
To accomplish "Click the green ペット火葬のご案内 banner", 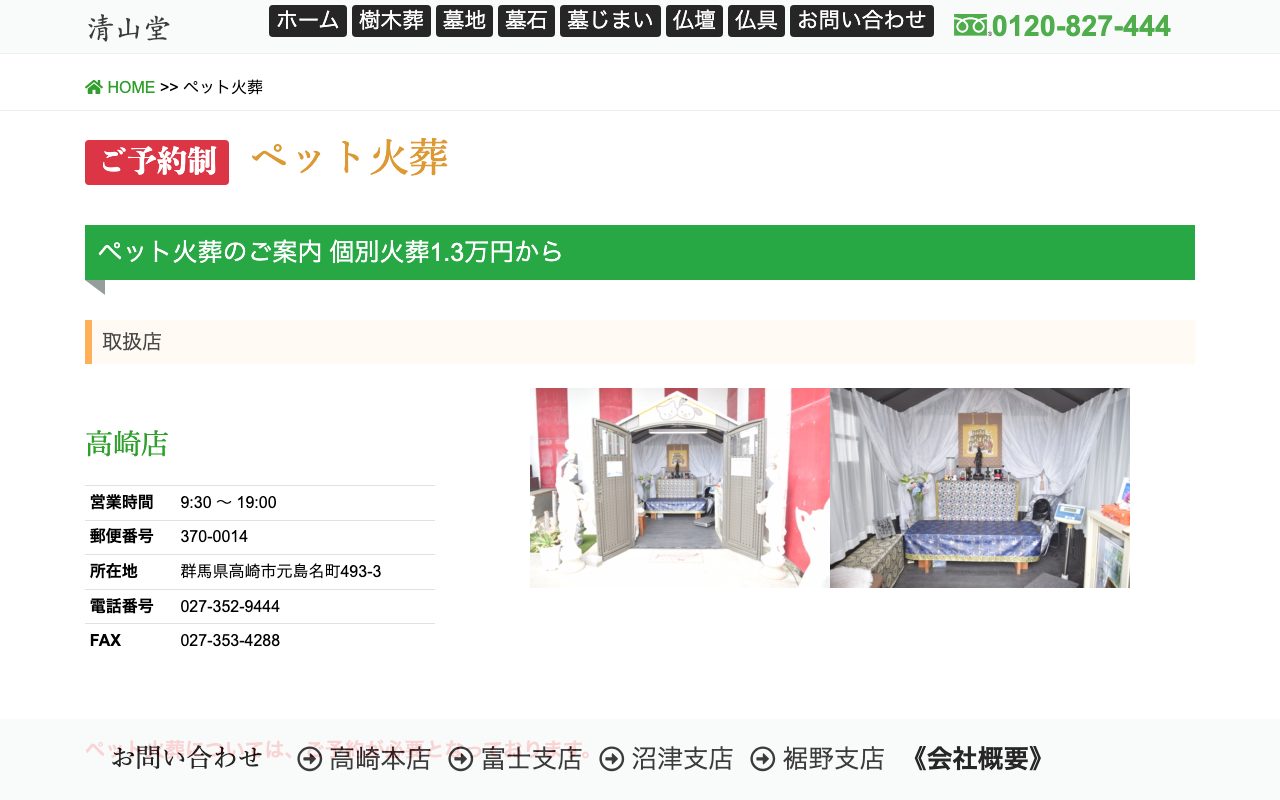I will pos(640,252).
